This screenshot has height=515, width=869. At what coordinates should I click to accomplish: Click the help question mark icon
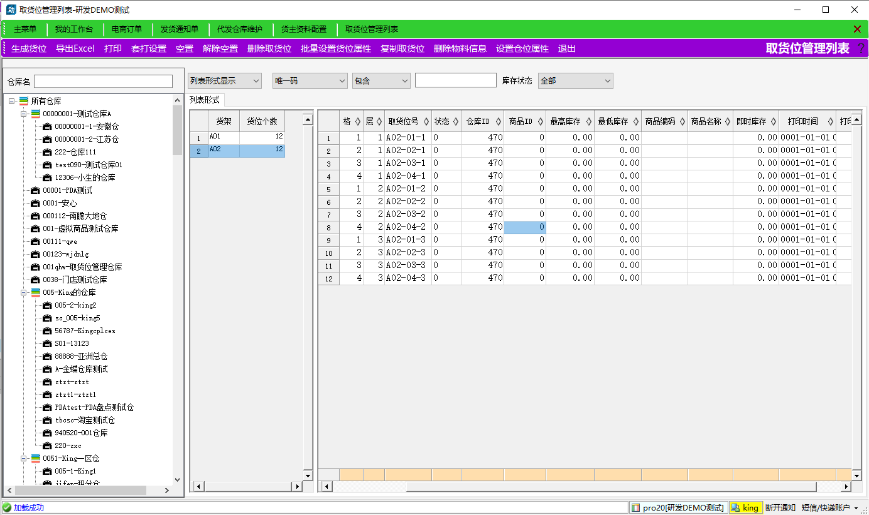pyautogui.click(x=859, y=48)
